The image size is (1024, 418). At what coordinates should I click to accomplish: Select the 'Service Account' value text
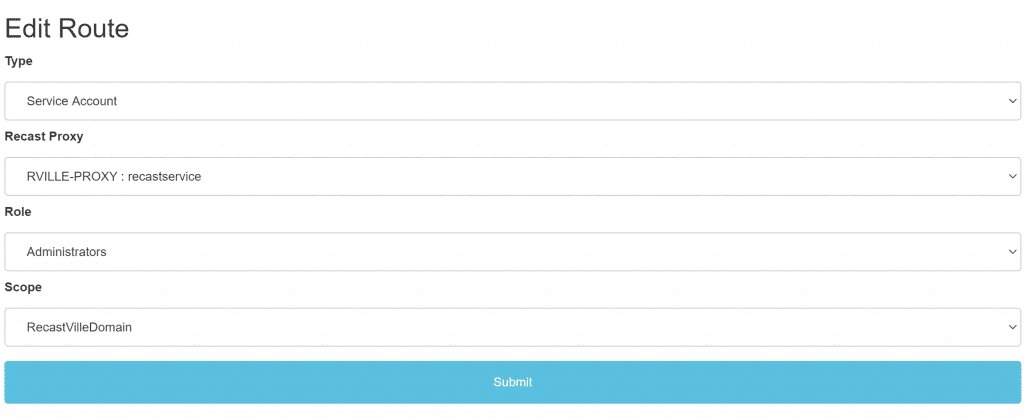tap(72, 101)
